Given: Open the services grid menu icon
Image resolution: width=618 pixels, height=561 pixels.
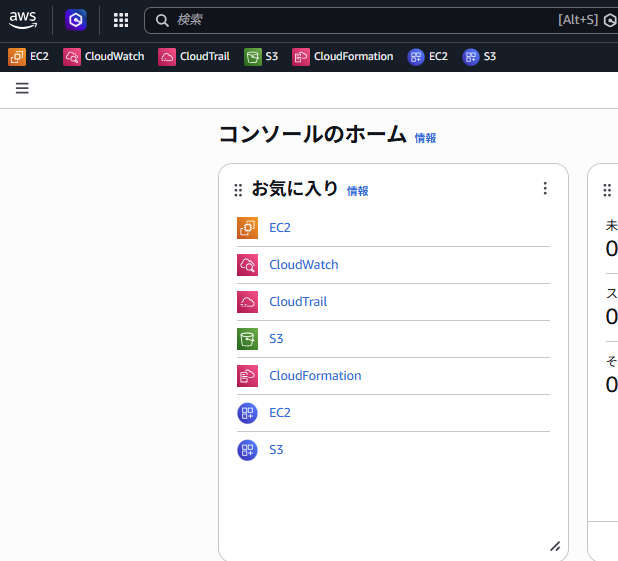Looking at the screenshot, I should tap(121, 20).
